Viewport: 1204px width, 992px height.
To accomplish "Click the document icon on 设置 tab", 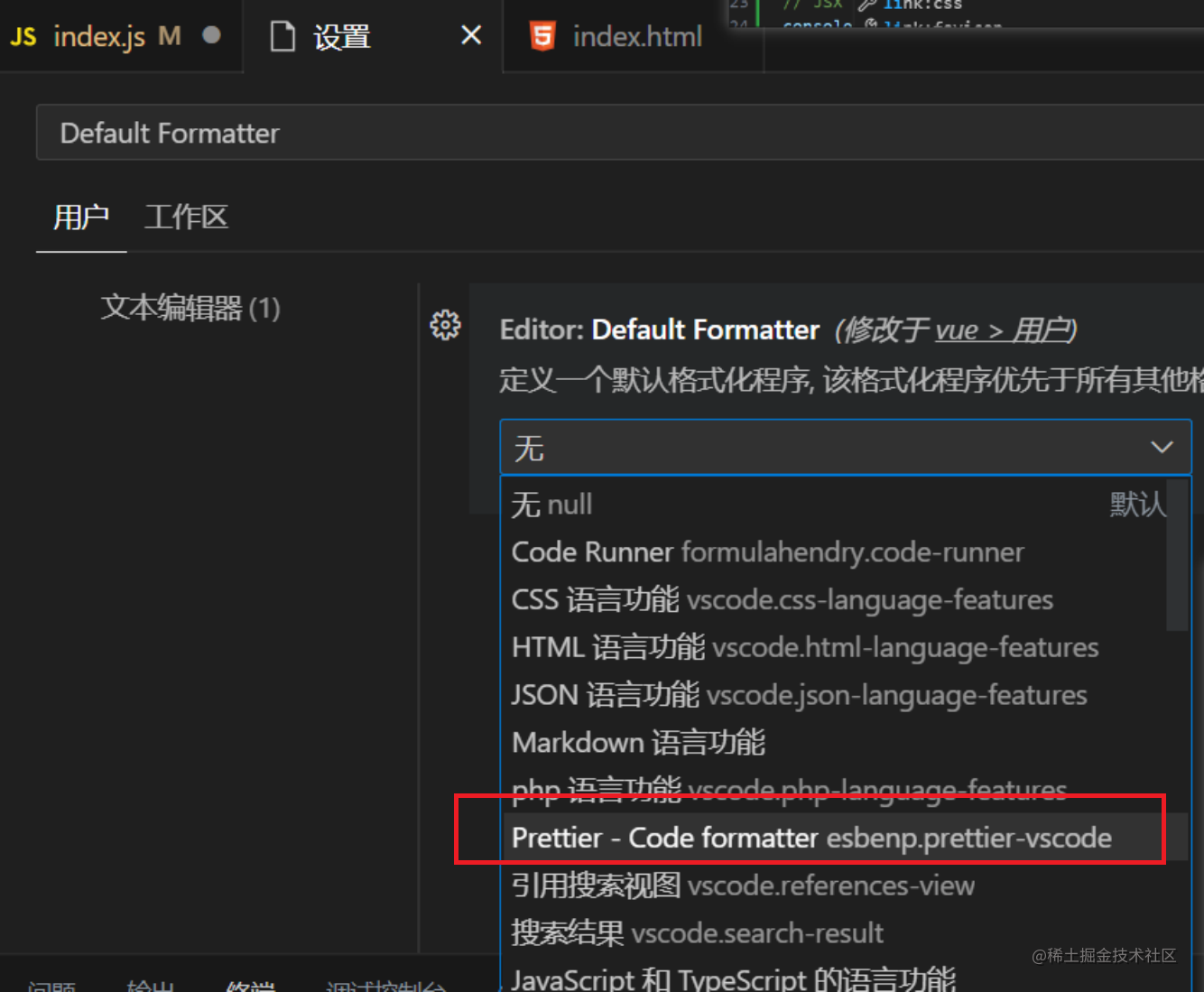I will (x=282, y=37).
